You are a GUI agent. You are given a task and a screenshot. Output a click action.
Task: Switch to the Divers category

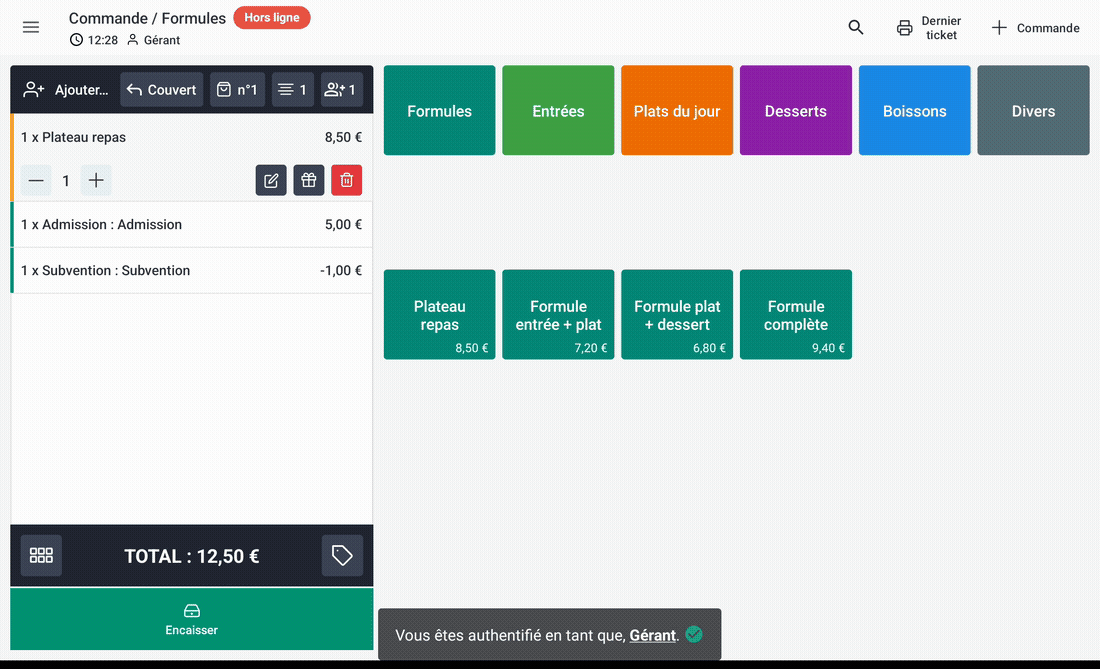point(1033,110)
